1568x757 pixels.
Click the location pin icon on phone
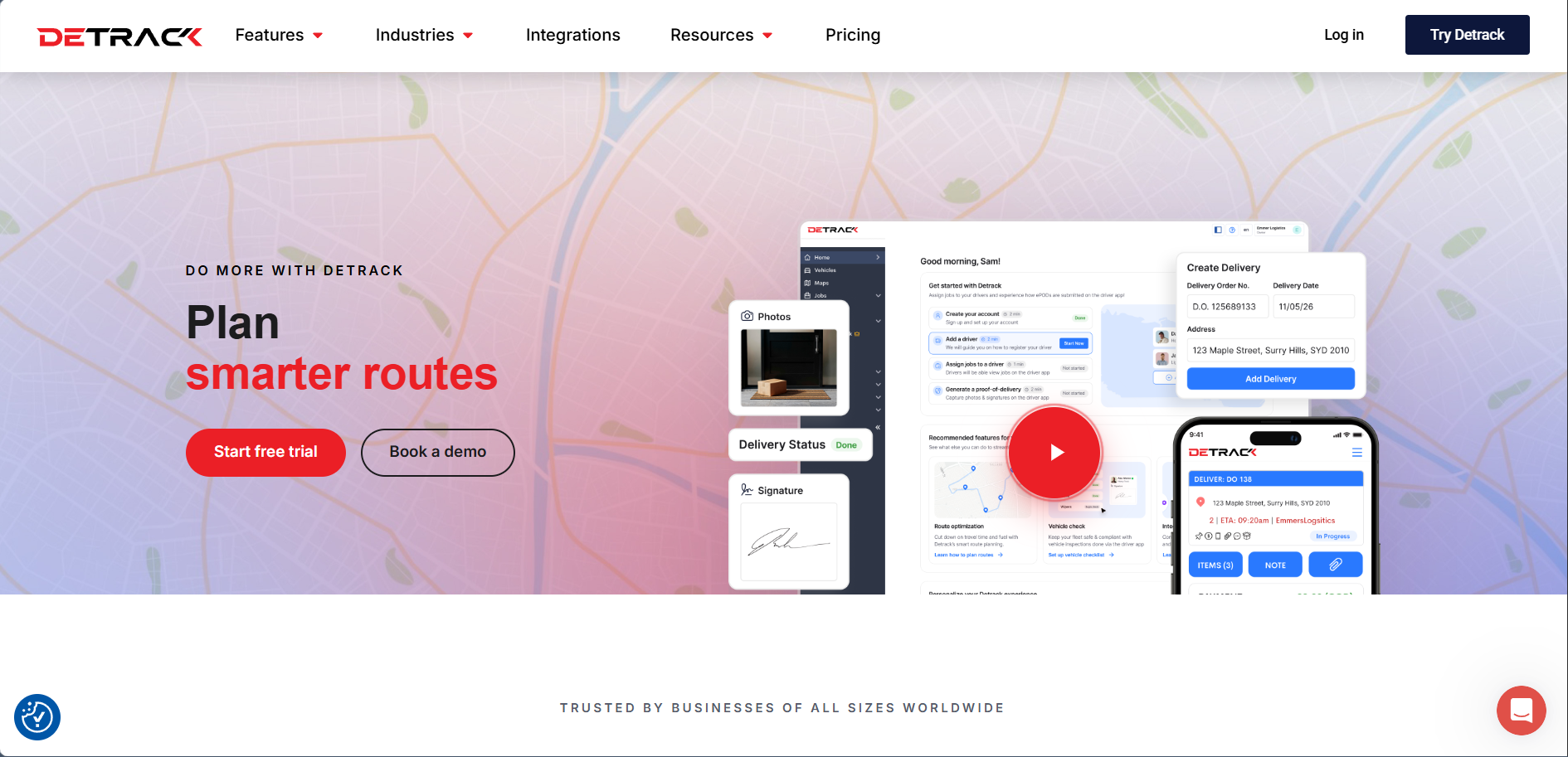[1200, 502]
